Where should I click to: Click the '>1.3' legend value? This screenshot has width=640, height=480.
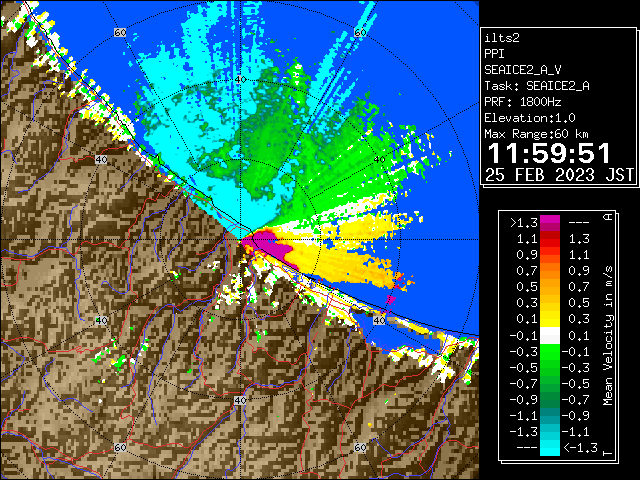pyautogui.click(x=523, y=223)
